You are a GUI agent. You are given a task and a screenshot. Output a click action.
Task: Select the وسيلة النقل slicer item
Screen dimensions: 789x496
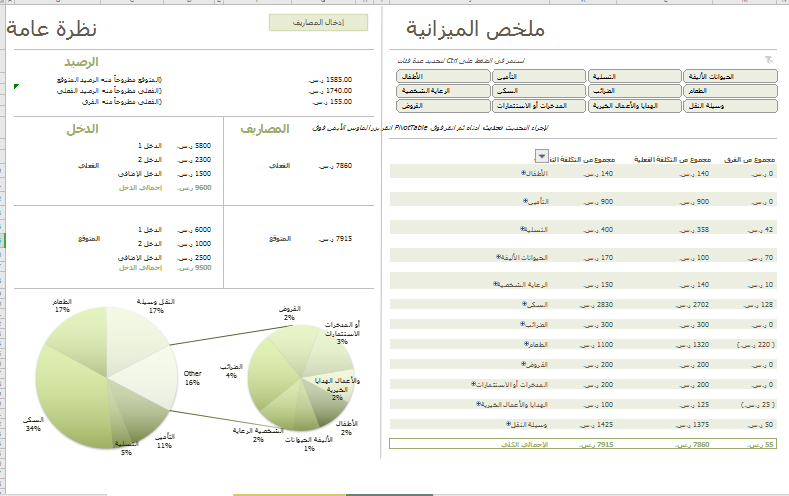tap(730, 106)
